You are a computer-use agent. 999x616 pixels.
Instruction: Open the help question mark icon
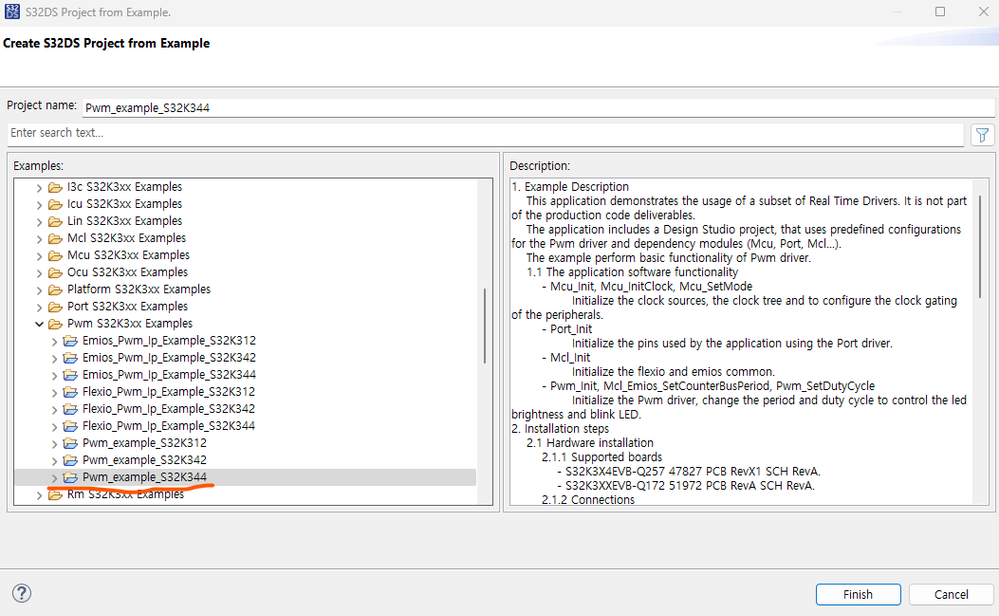22,593
